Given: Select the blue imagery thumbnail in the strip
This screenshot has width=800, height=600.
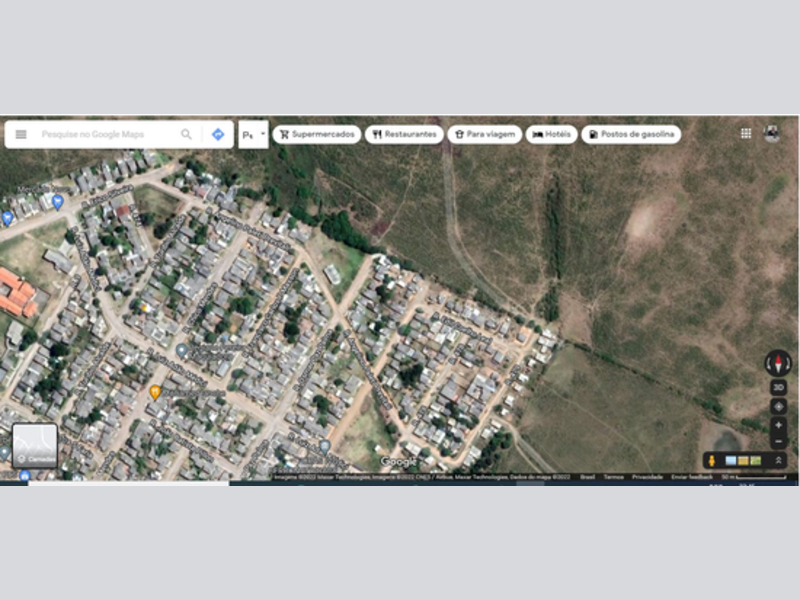Looking at the screenshot, I should (x=731, y=461).
